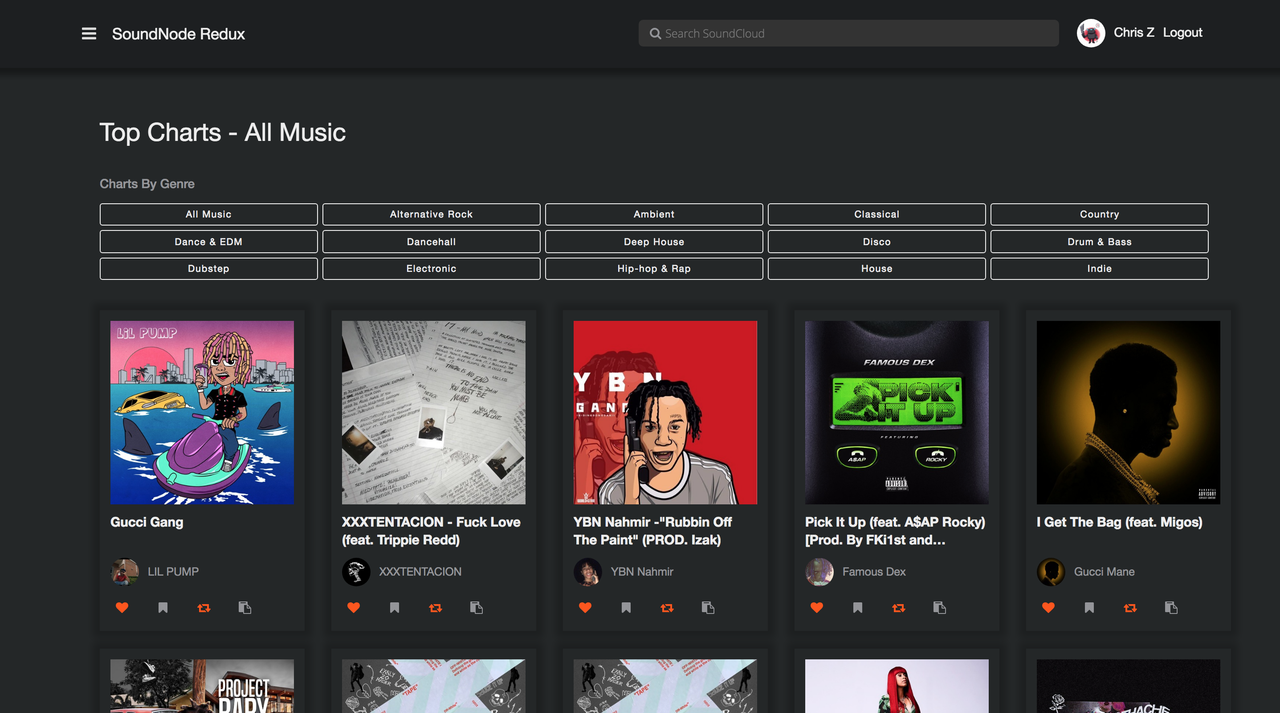Like the Pick It Up track

(x=816, y=607)
